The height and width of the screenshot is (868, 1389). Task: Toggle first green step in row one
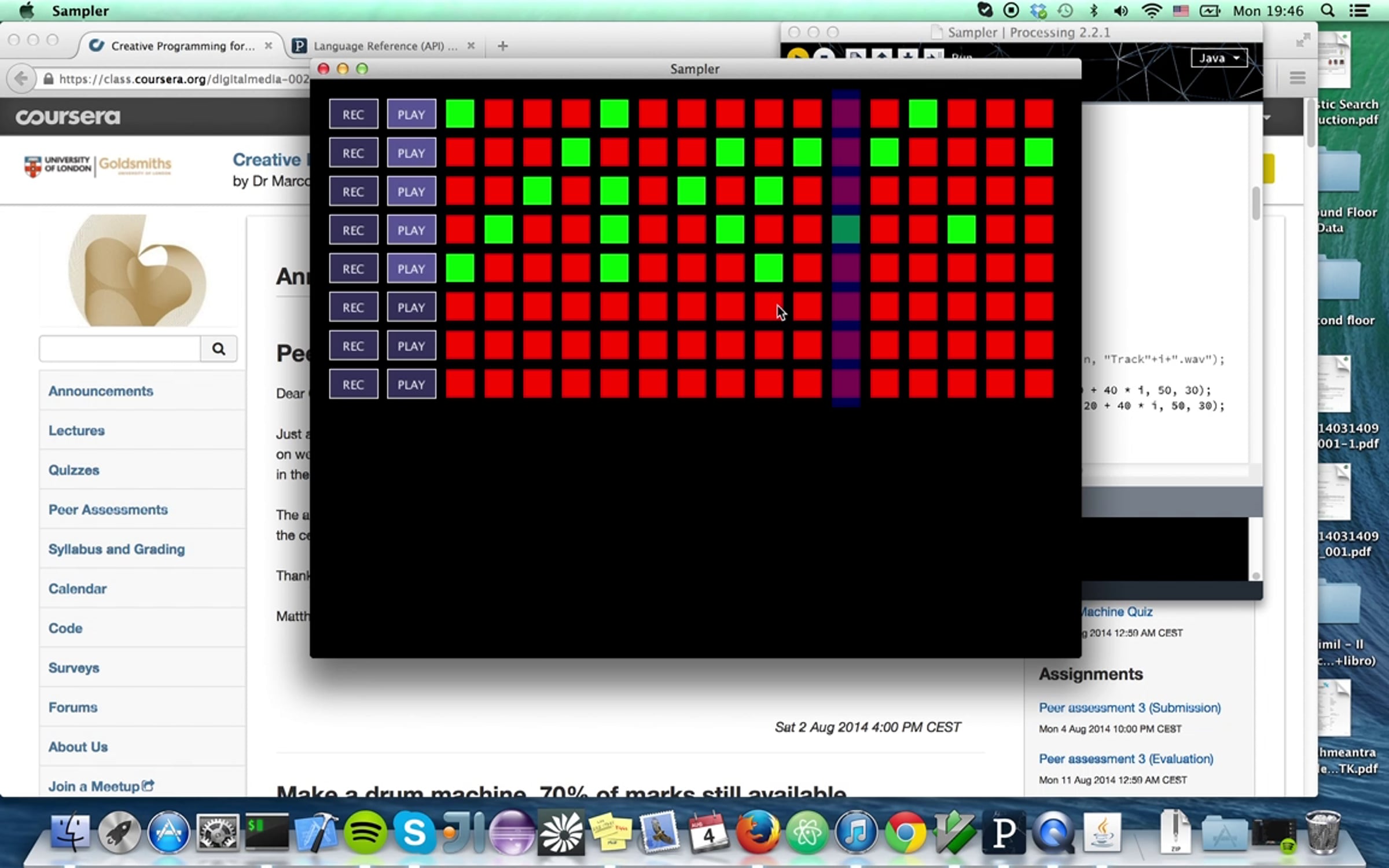460,114
